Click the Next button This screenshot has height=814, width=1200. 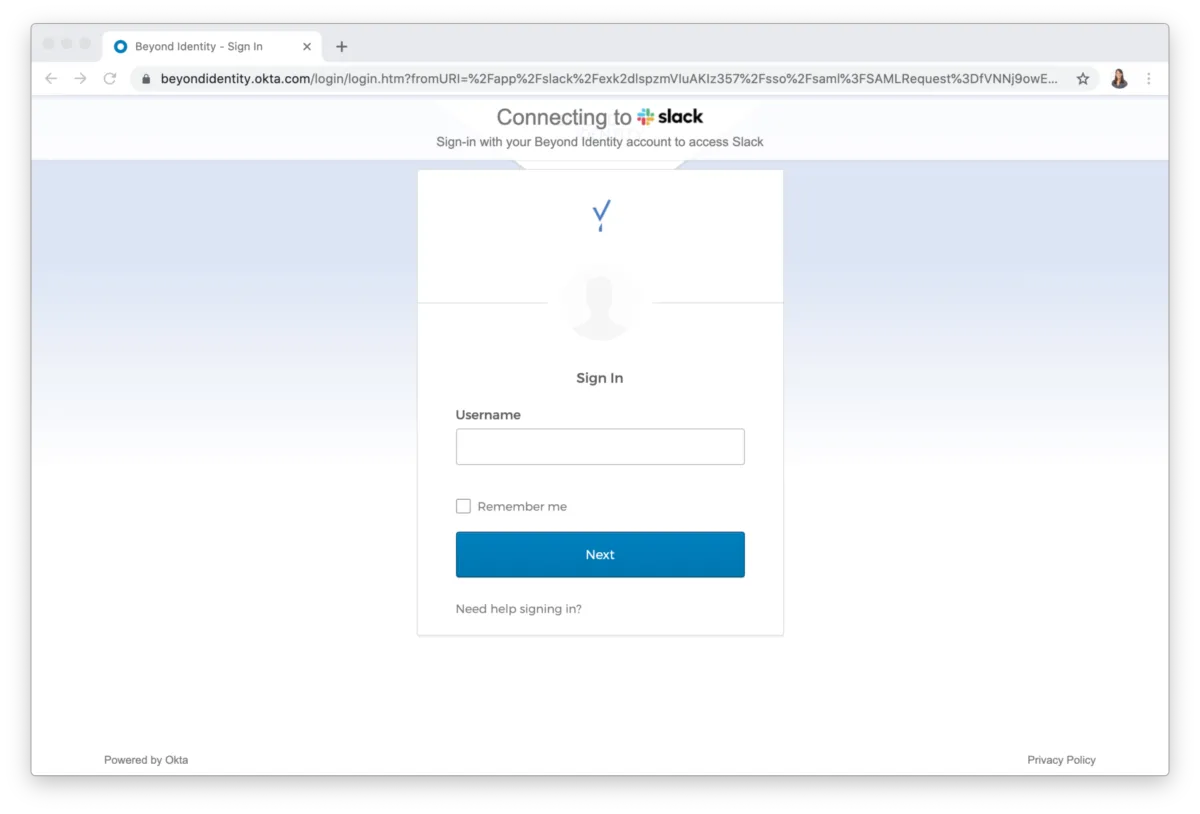click(x=600, y=555)
